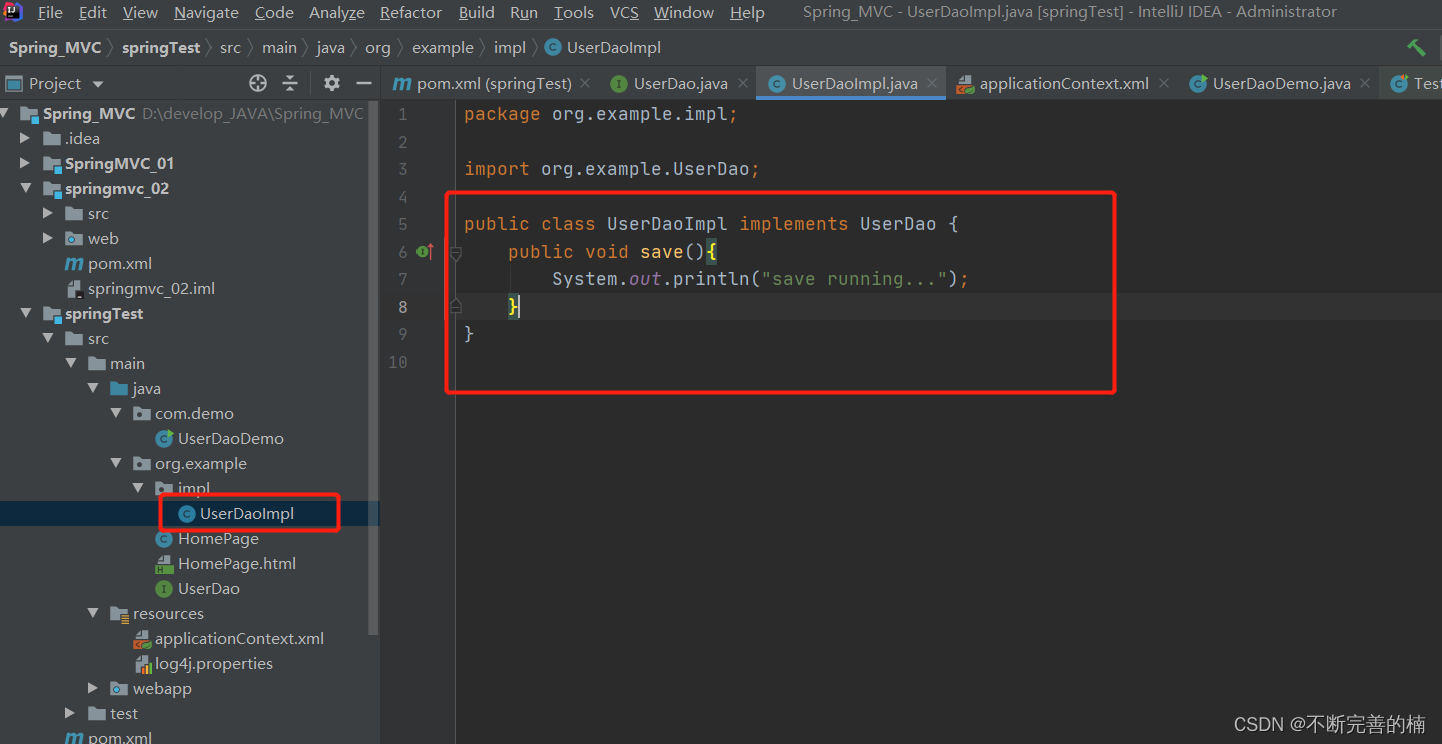Open the File menu
The image size is (1442, 744).
tap(50, 12)
